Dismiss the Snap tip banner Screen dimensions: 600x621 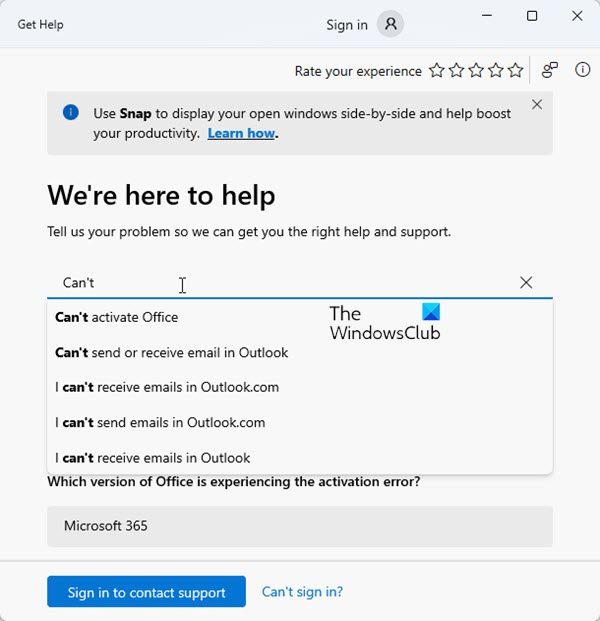(537, 105)
